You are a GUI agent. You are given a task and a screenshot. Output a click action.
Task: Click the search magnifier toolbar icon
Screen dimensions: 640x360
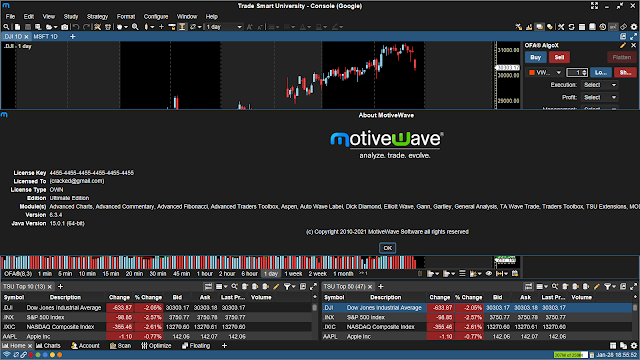pos(6,27)
